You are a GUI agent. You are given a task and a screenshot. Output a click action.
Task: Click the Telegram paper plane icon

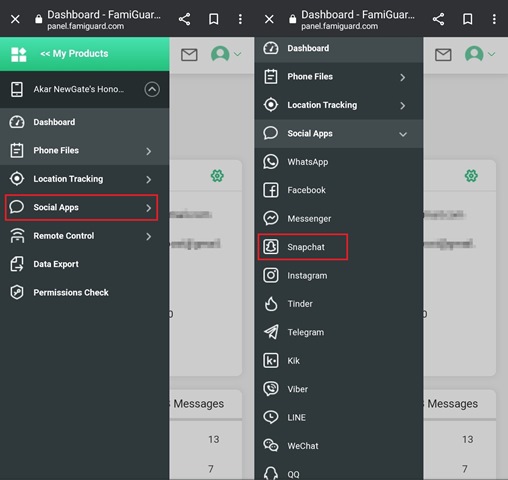pyautogui.click(x=271, y=332)
